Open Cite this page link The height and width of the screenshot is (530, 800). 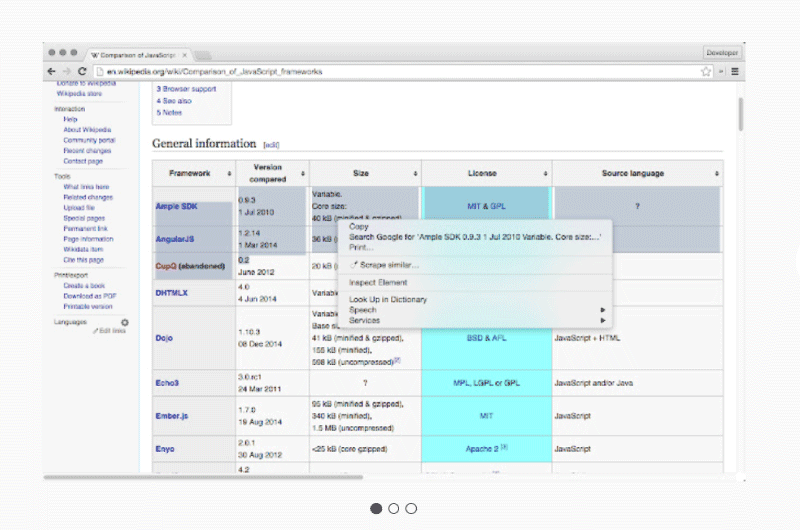[x=84, y=260]
